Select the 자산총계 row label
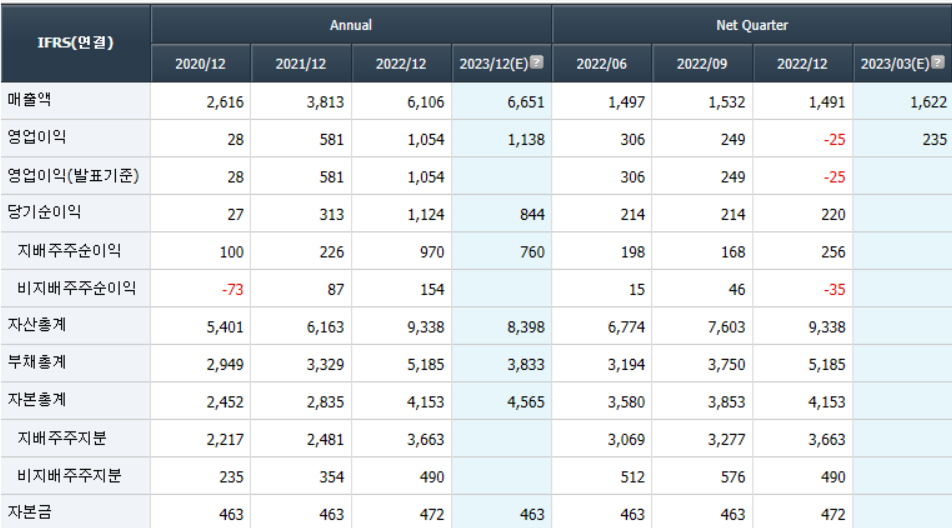Screen dimensions: 952x528 [36, 325]
